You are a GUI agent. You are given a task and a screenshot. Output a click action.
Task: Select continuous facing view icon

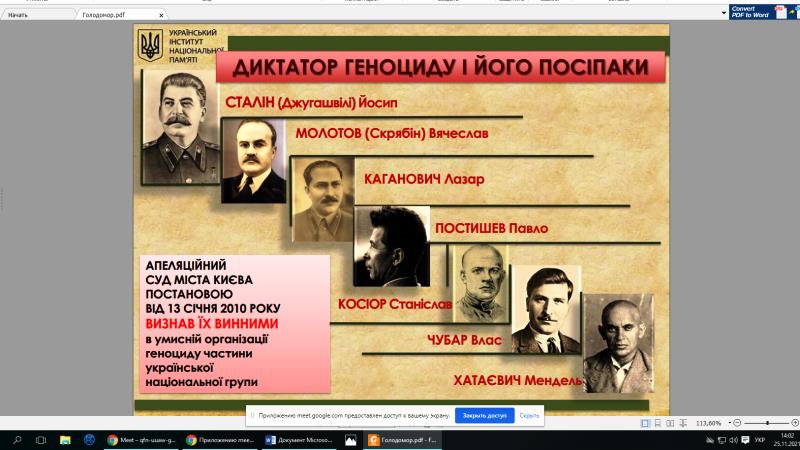pyautogui.click(x=681, y=423)
